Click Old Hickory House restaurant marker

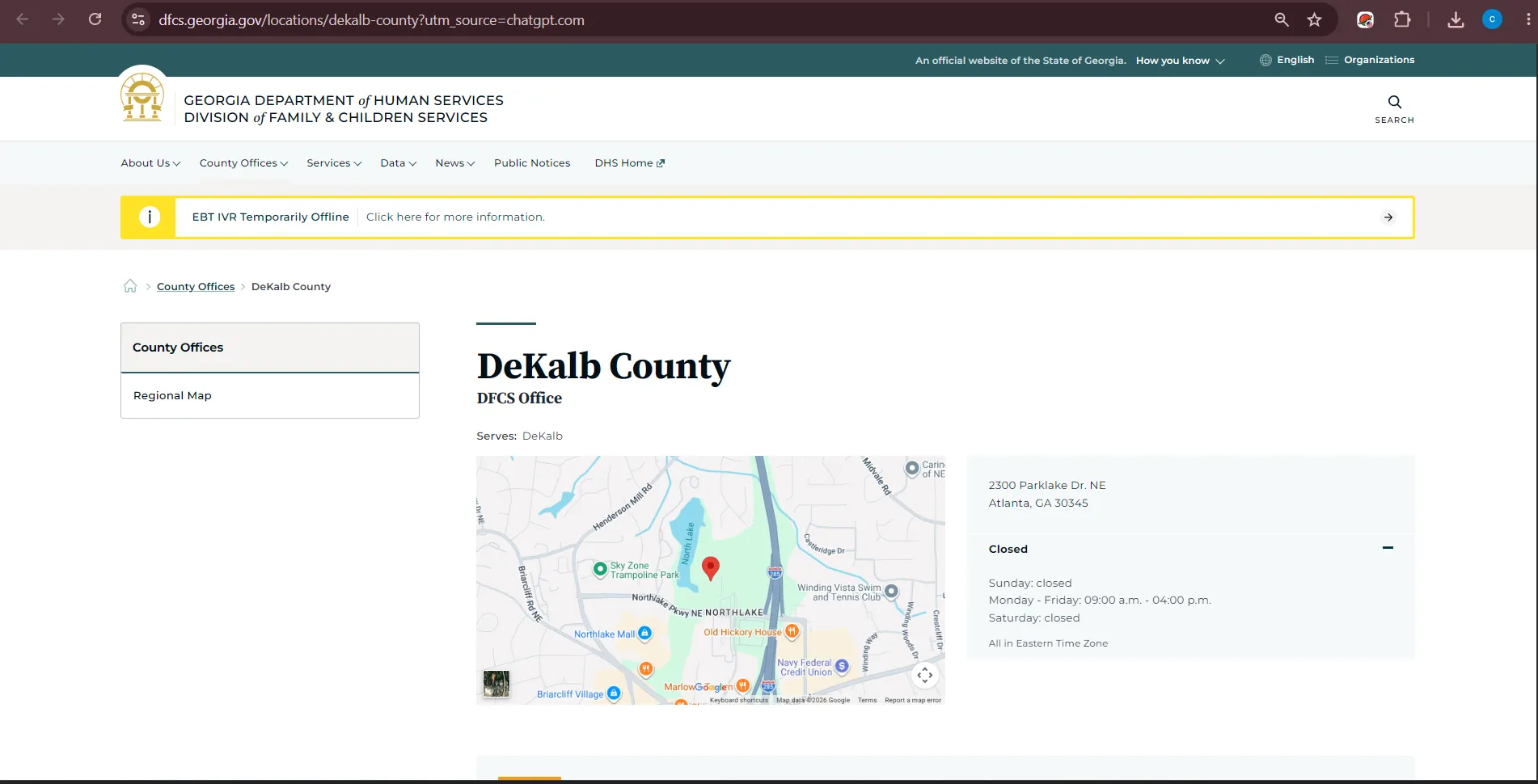[x=792, y=631]
